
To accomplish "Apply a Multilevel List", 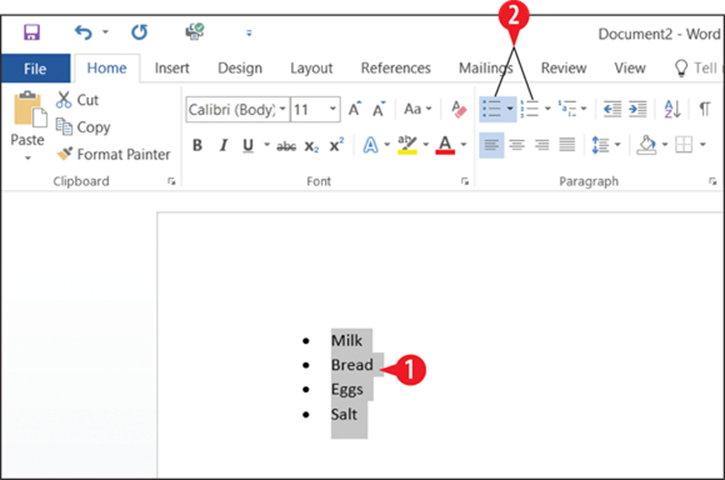I will point(567,109).
